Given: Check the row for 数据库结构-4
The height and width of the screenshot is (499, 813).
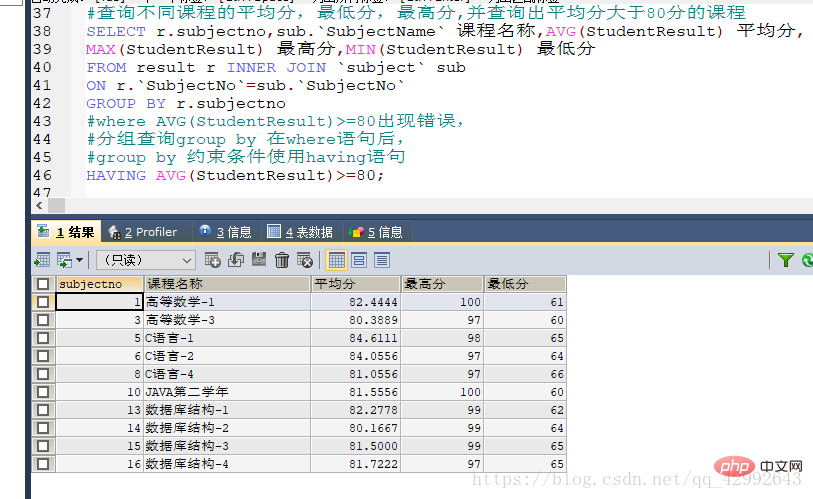Looking at the screenshot, I should point(43,464).
